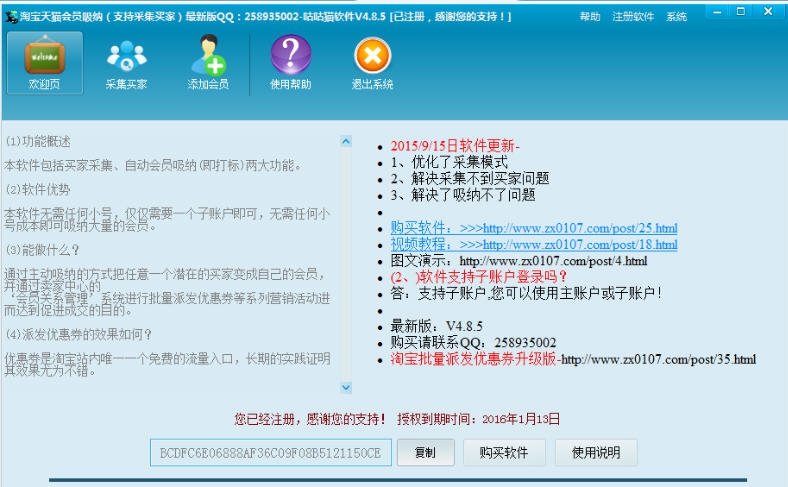Click the (2、)软件支持子账户登录吗 question text
788x487 pixels.
tap(478, 277)
